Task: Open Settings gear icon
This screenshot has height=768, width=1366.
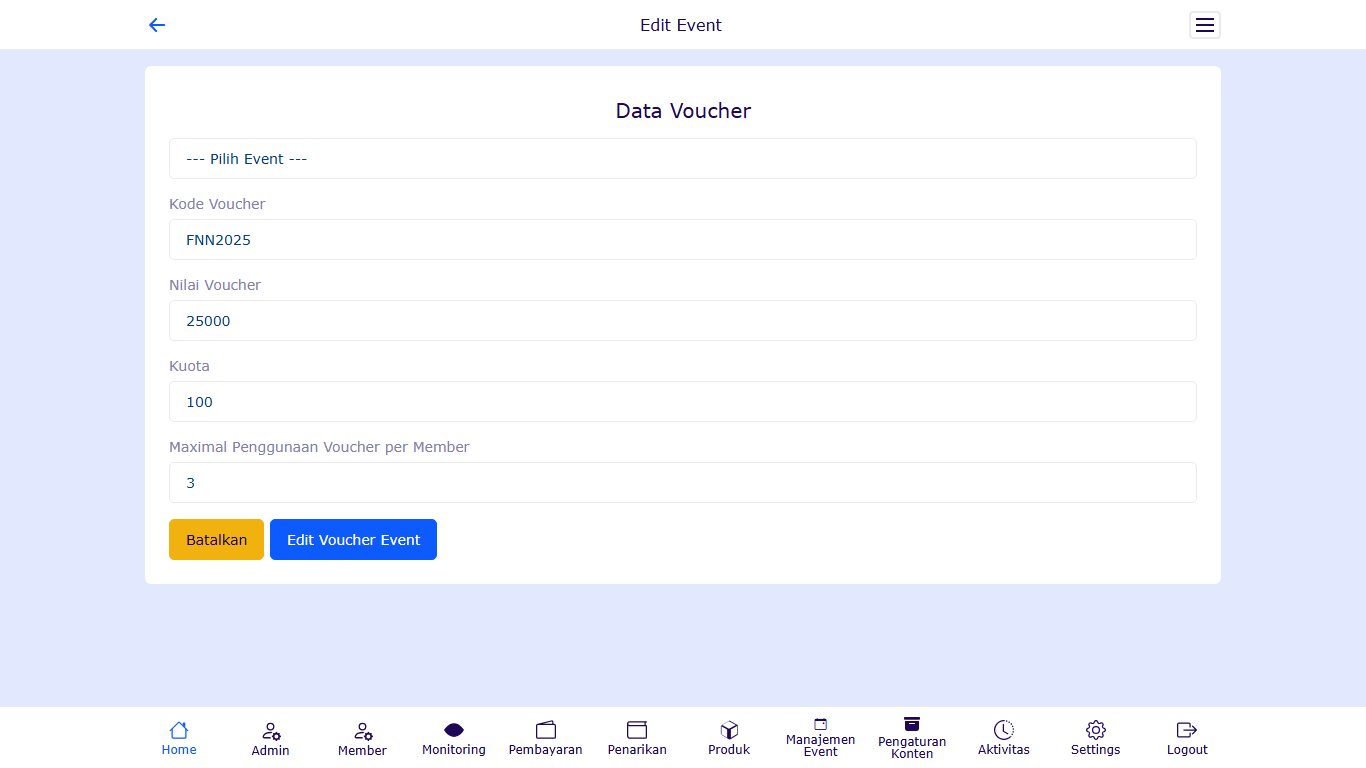Action: pos(1096,731)
